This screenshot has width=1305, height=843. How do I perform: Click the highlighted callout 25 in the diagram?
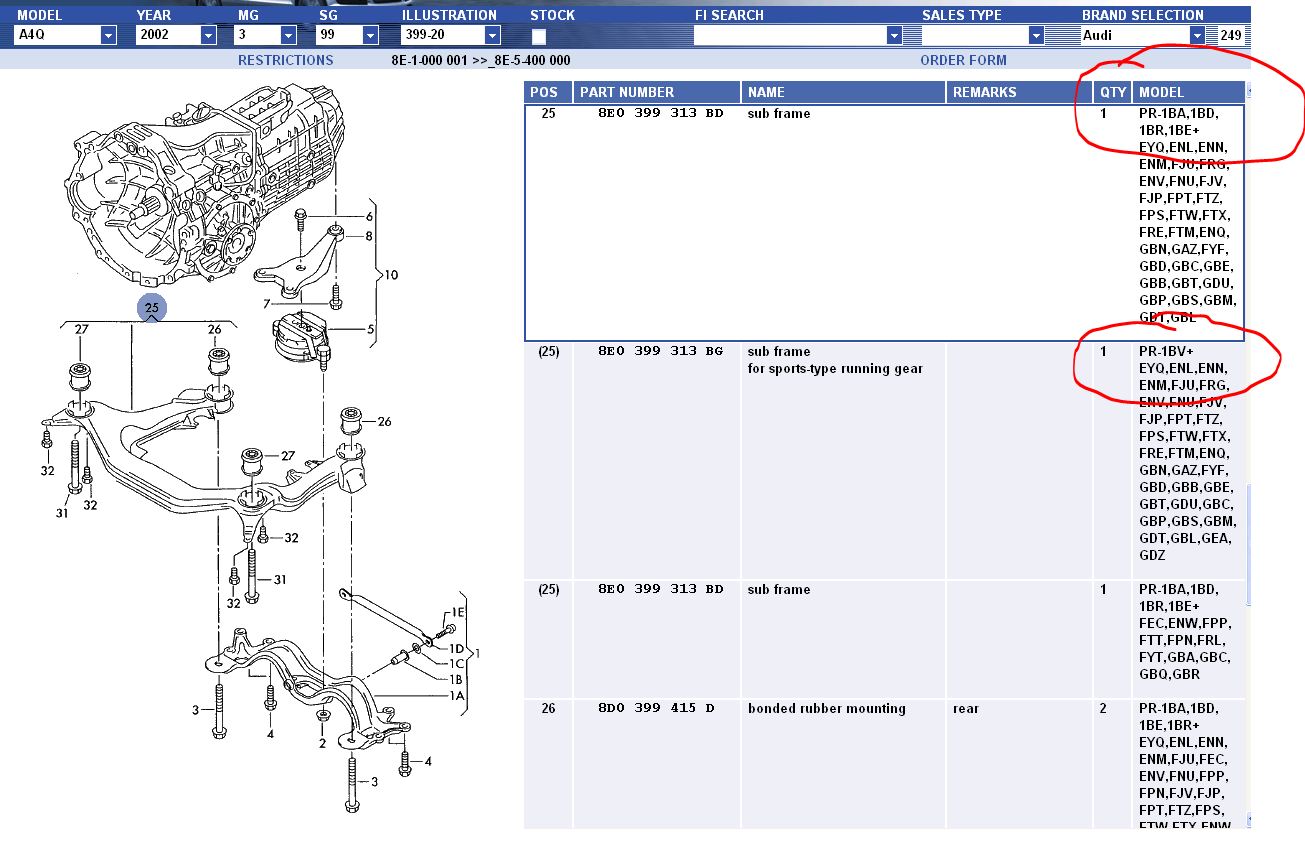coord(151,308)
